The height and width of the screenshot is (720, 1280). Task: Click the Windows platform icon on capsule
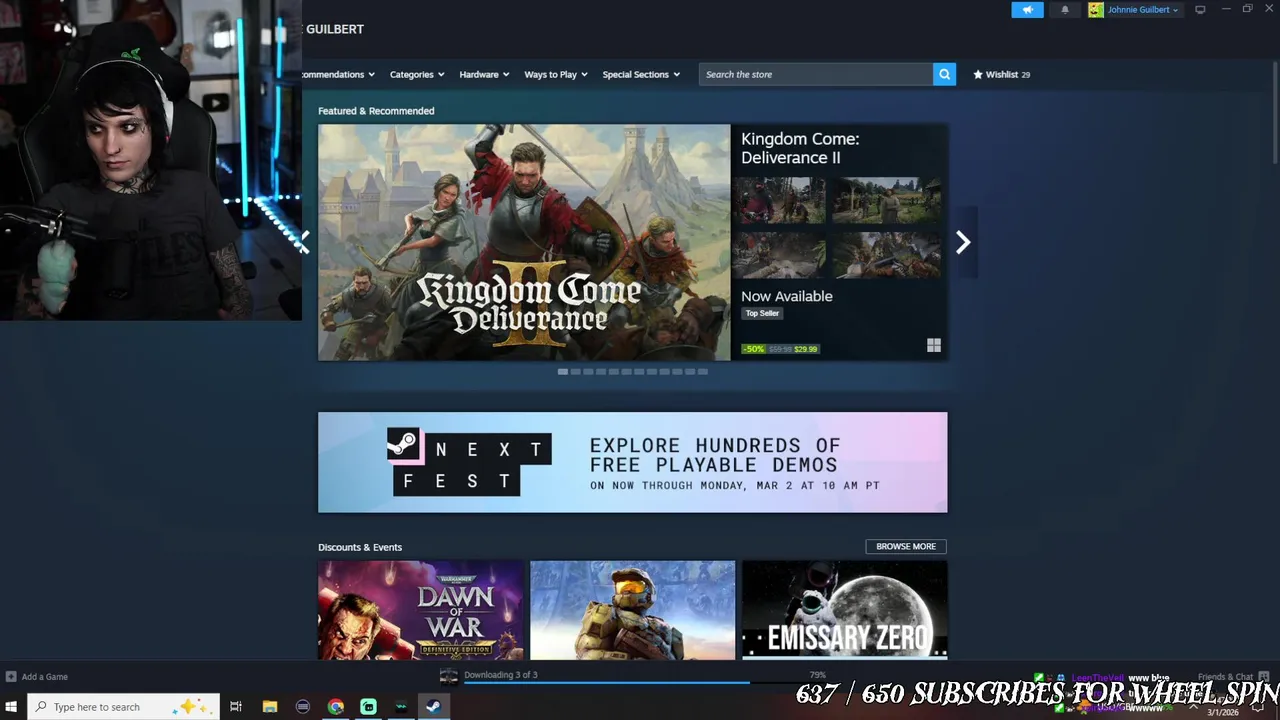pyautogui.click(x=934, y=345)
